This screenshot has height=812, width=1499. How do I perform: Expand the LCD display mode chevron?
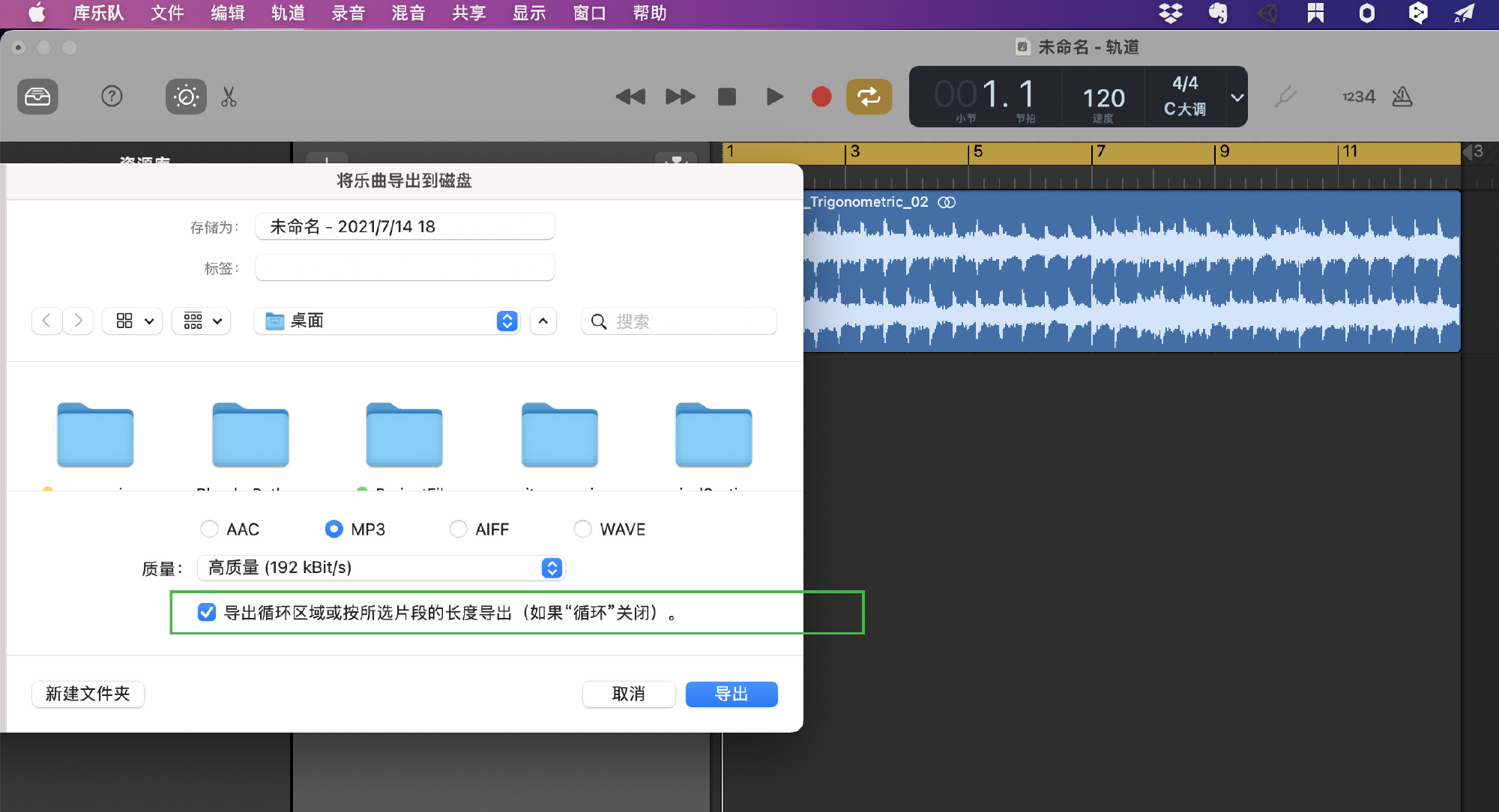[x=1237, y=97]
